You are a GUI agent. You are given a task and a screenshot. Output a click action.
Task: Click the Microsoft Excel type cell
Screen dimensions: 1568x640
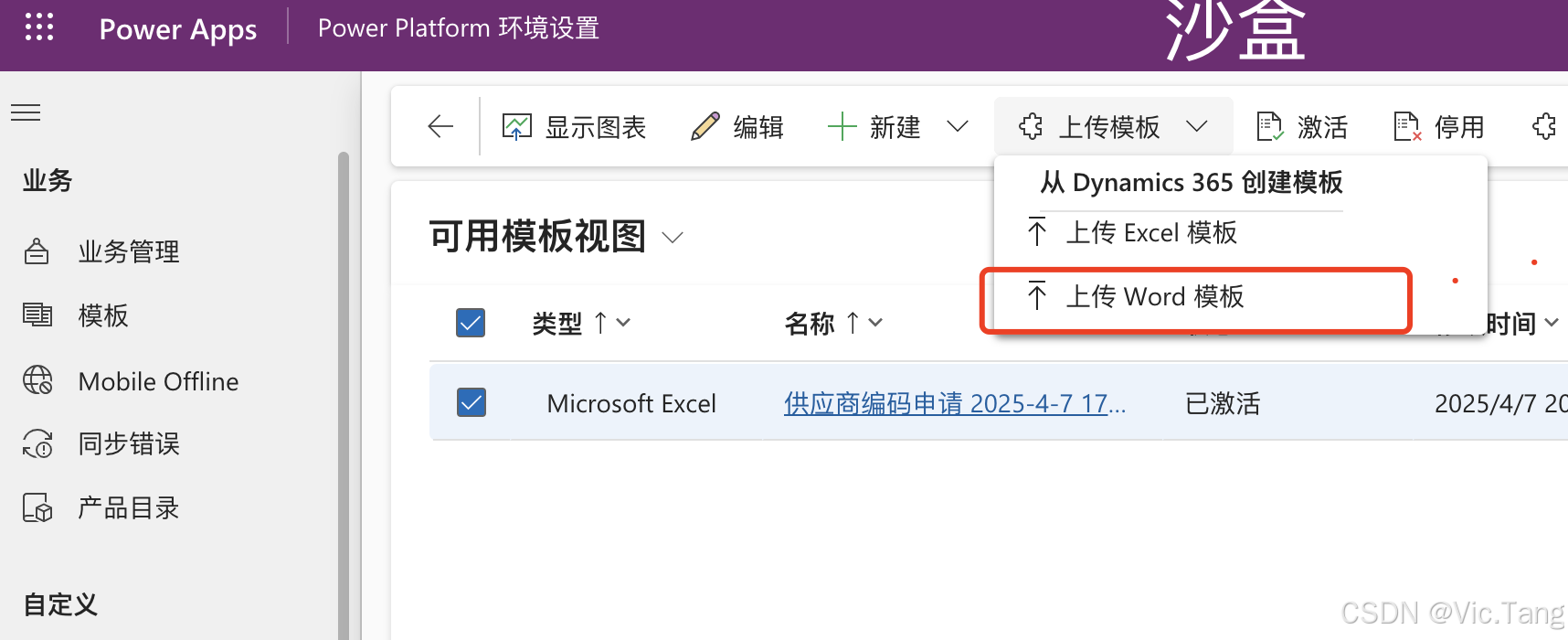631,403
